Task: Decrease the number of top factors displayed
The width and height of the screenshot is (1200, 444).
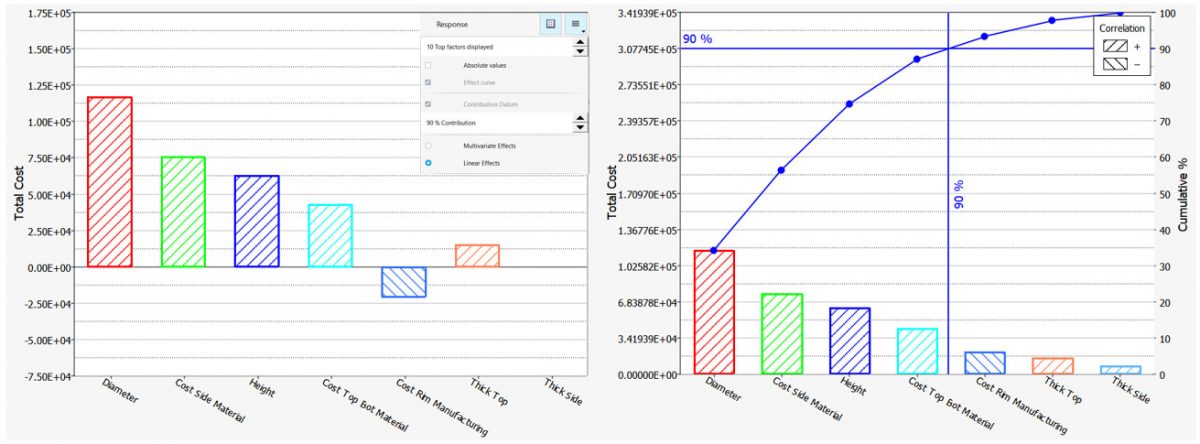Action: [579, 51]
